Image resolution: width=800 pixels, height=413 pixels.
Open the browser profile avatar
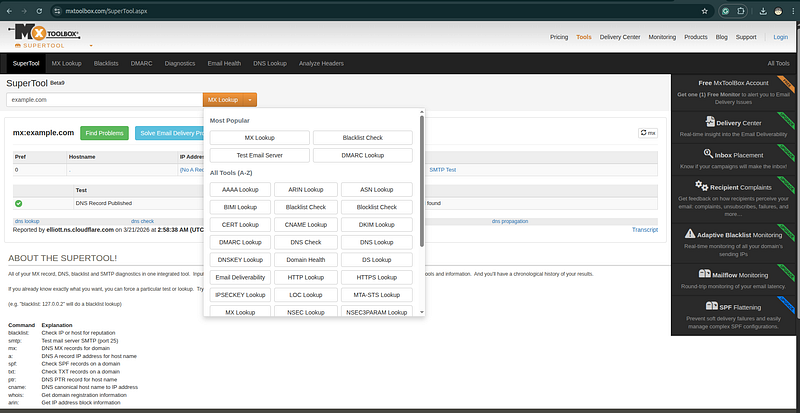[x=778, y=11]
